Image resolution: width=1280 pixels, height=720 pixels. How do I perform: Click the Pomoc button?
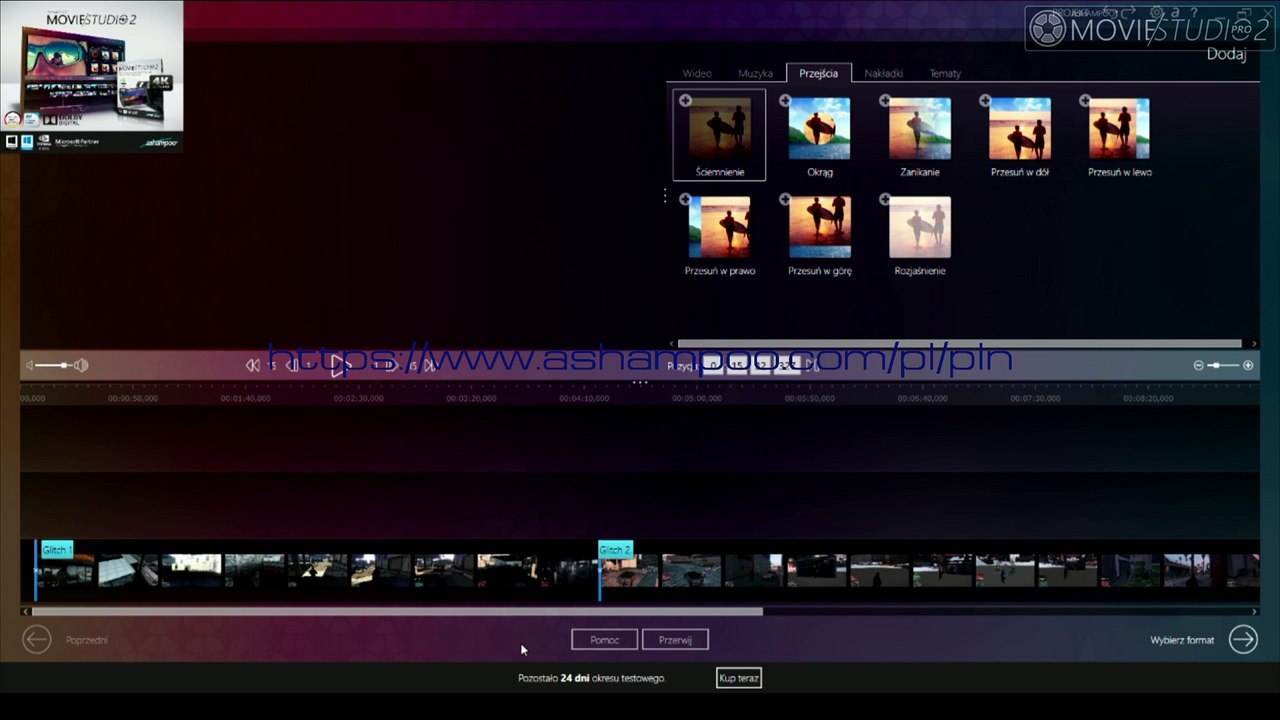(x=604, y=640)
